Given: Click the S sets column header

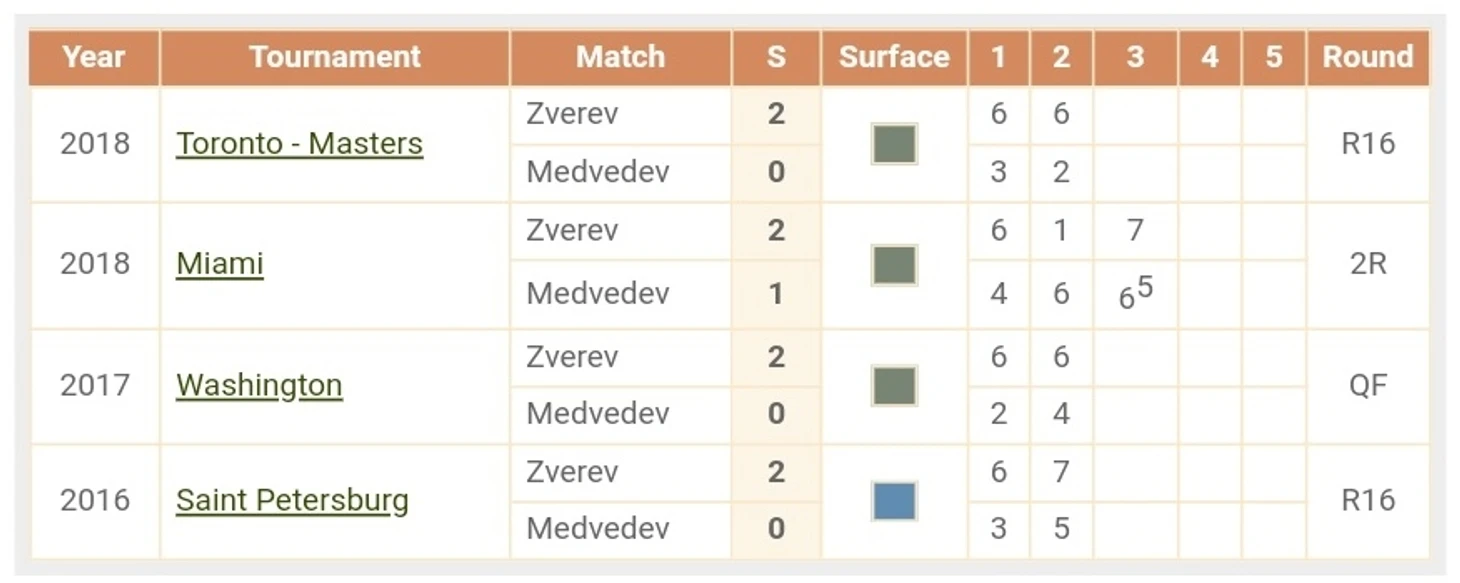Looking at the screenshot, I should click(776, 57).
